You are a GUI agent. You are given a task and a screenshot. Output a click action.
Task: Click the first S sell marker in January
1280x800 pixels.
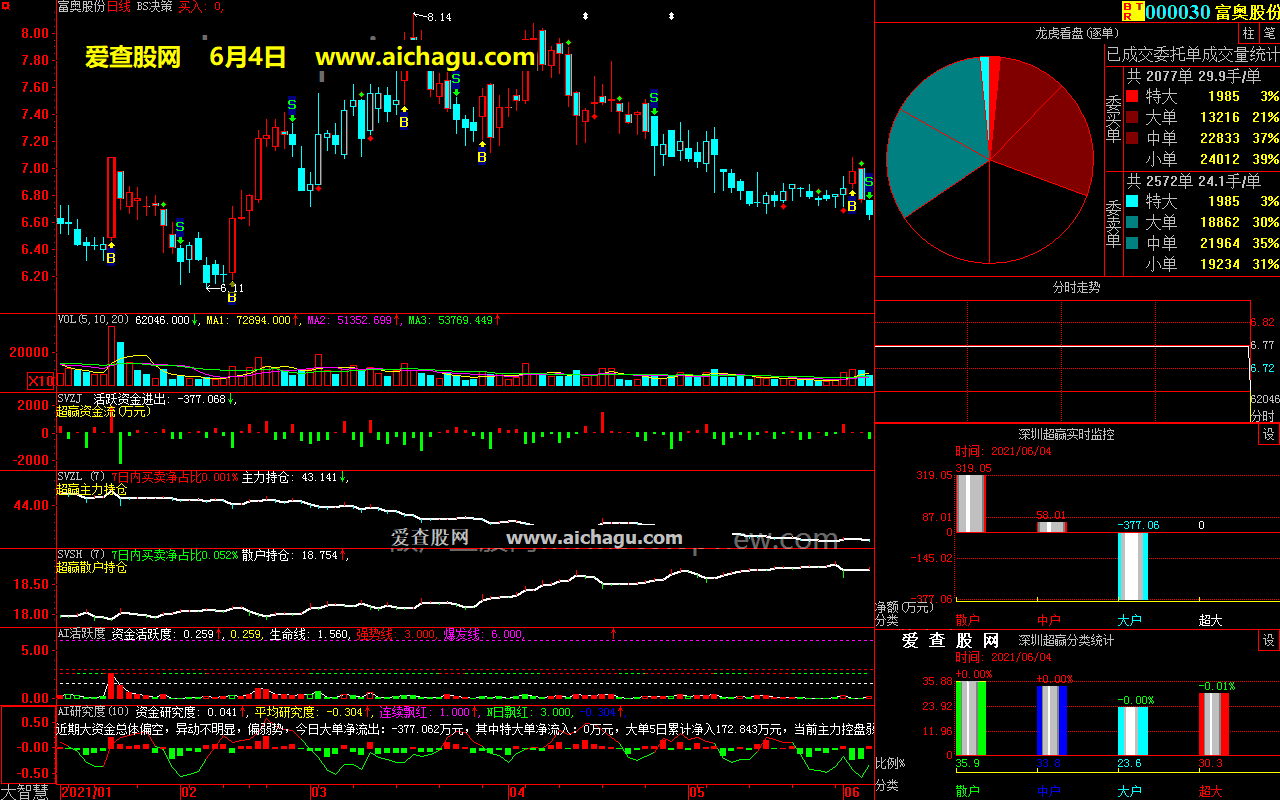(x=180, y=228)
